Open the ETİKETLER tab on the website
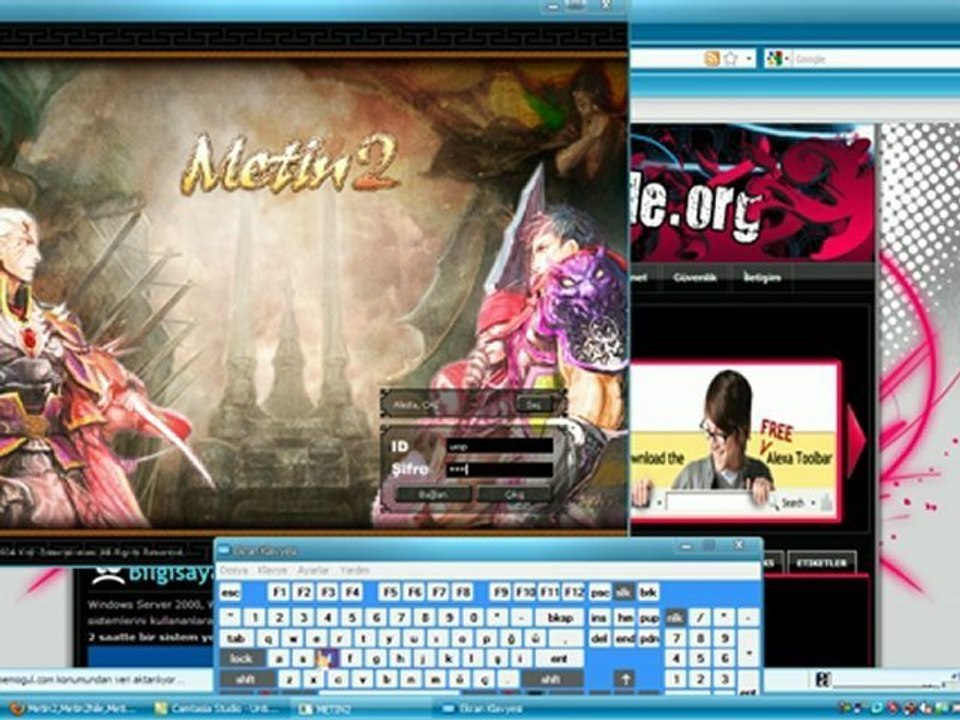Screen dimensions: 960x720 tap(821, 563)
